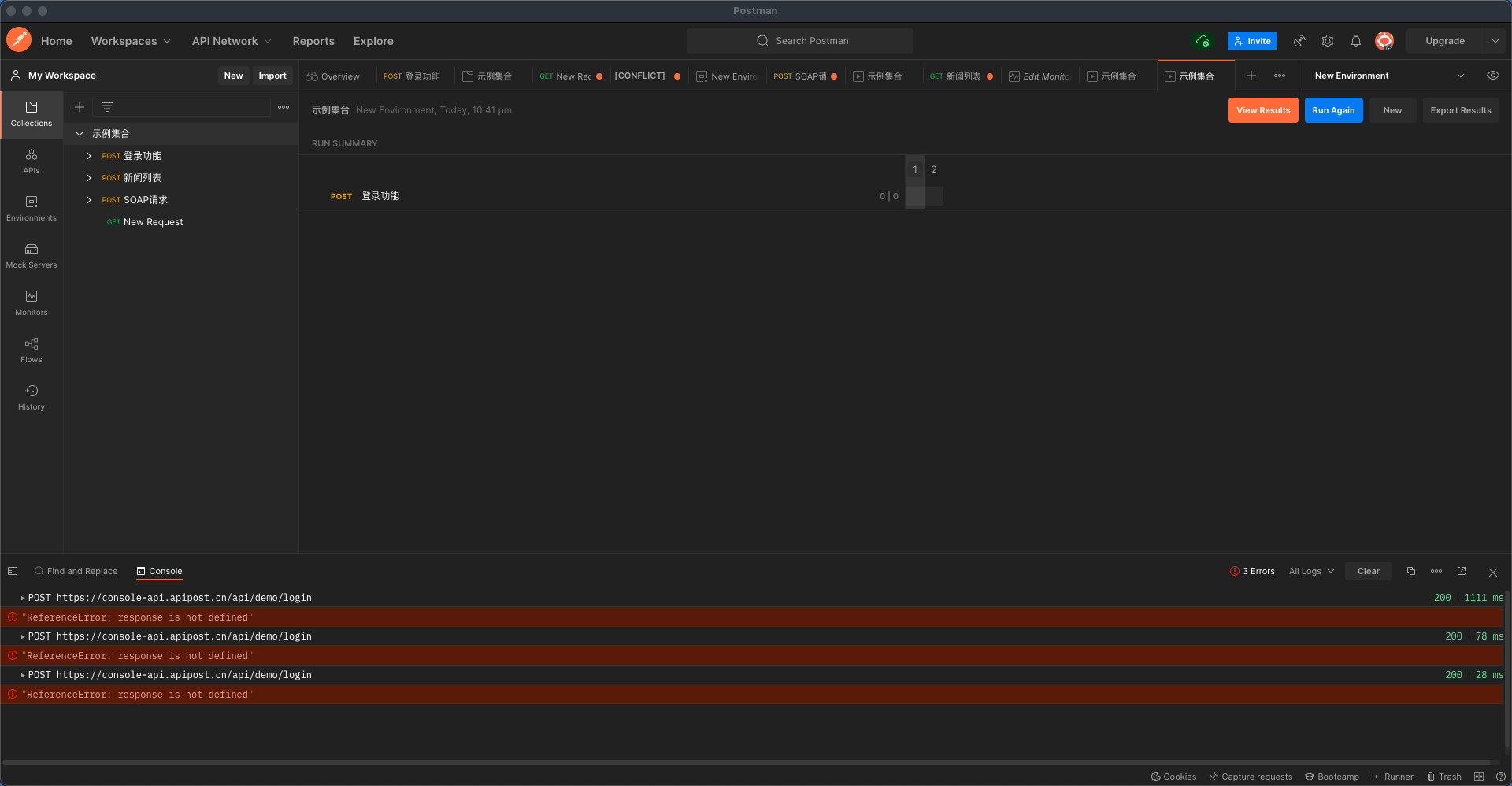
Task: Open the Upgrade dropdown arrow
Action: (1495, 41)
